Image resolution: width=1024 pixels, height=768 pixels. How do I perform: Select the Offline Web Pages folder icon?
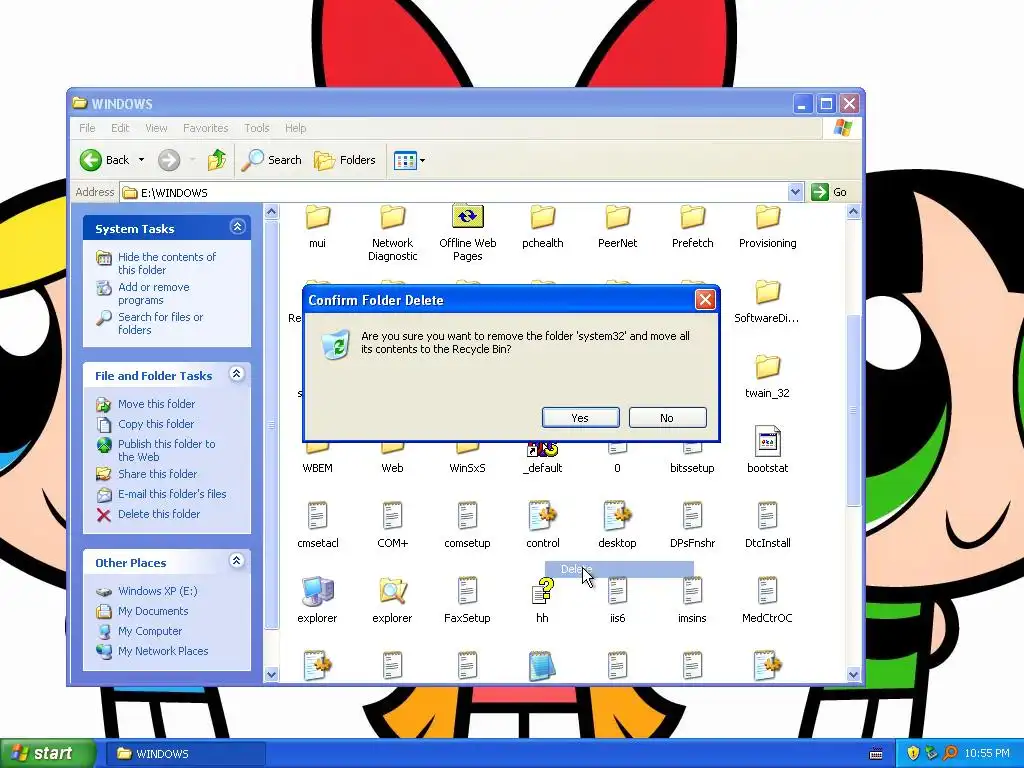click(x=468, y=217)
